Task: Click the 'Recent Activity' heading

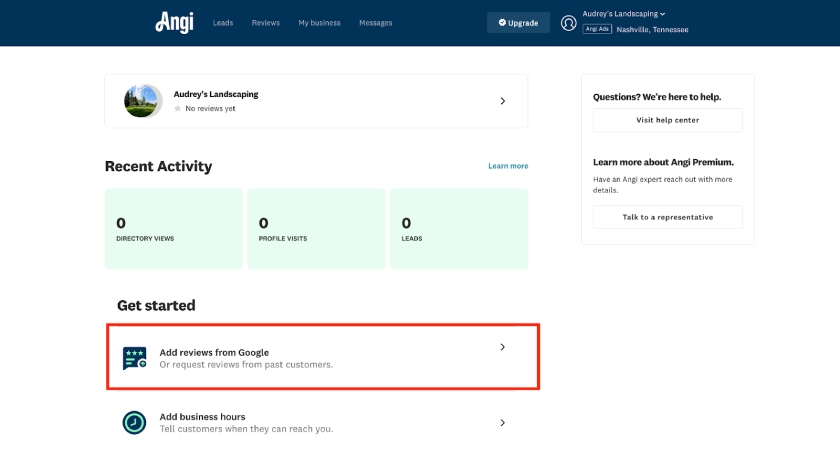Action: click(x=159, y=166)
